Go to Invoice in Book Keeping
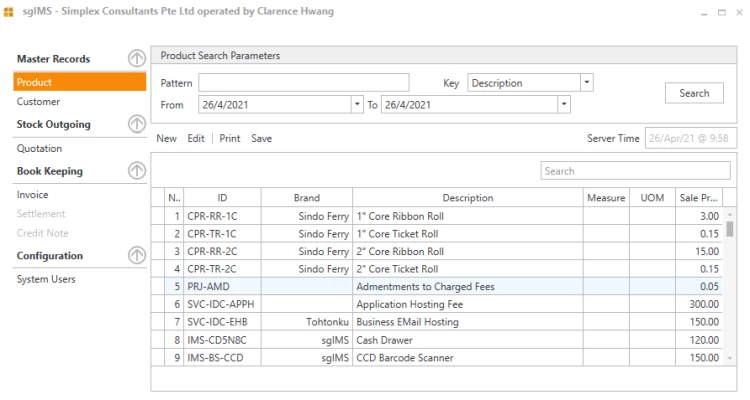Viewport: 750px width, 400px height. 32,195
